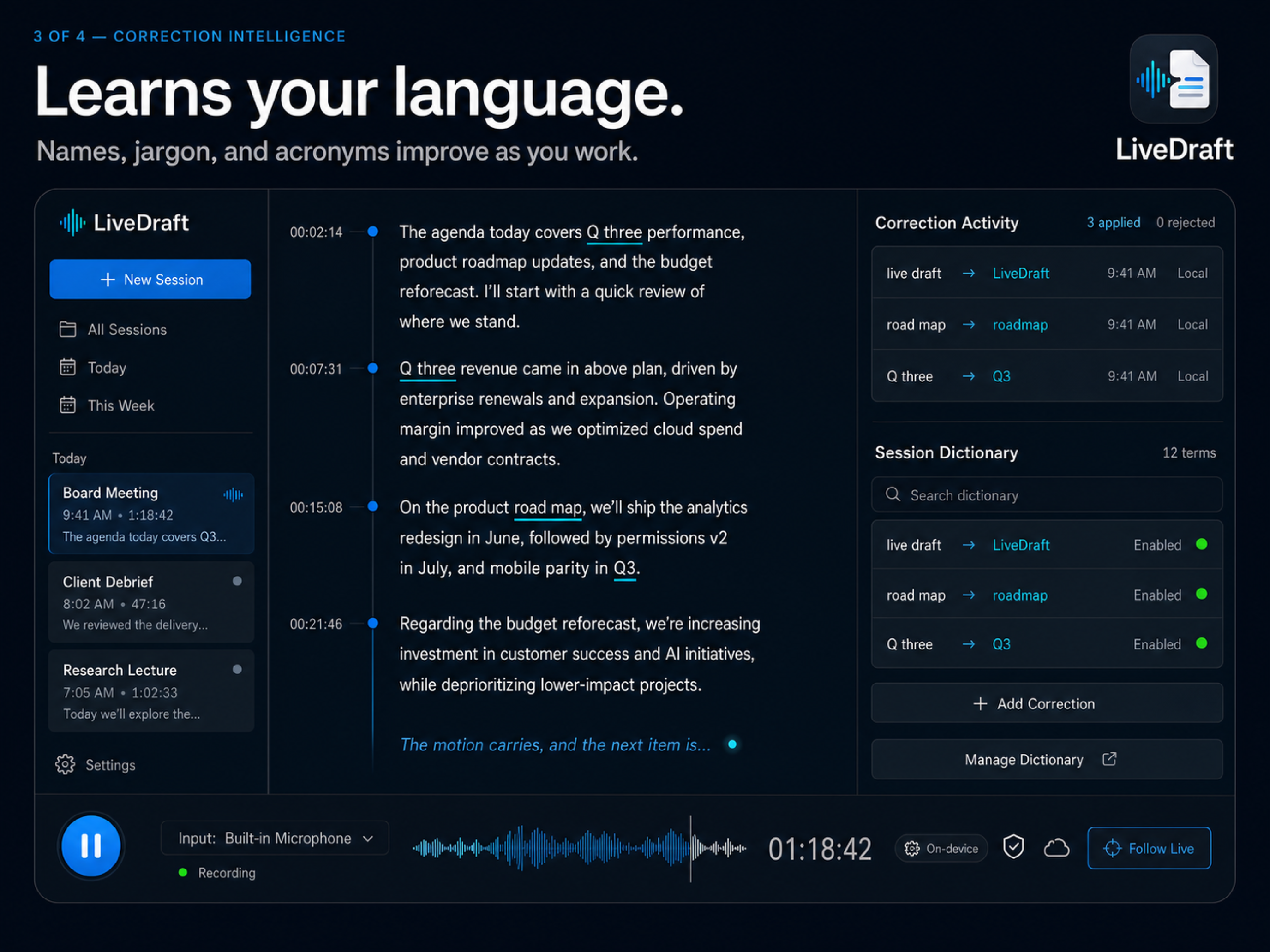
Task: Open the Client Debrief session
Action: (151, 602)
